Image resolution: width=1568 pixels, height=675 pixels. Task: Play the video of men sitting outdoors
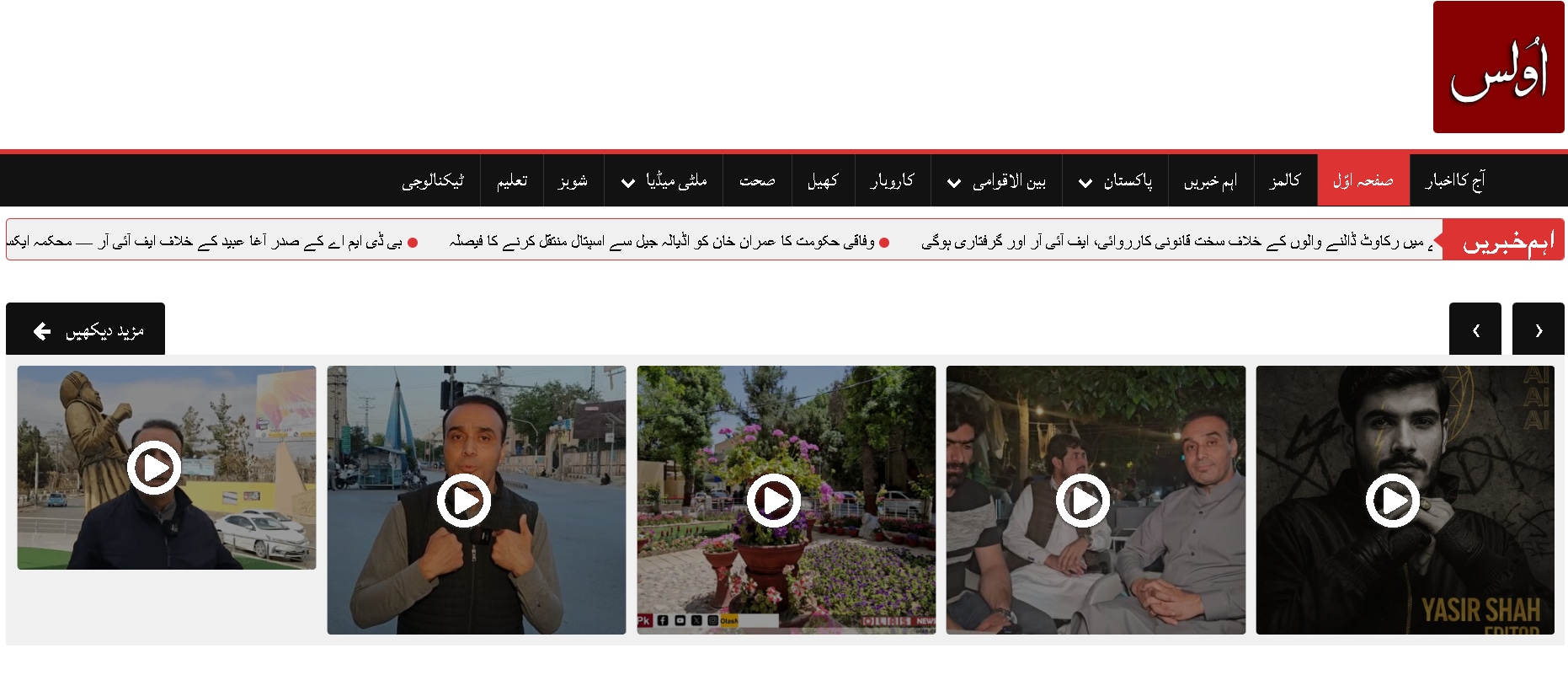1083,501
